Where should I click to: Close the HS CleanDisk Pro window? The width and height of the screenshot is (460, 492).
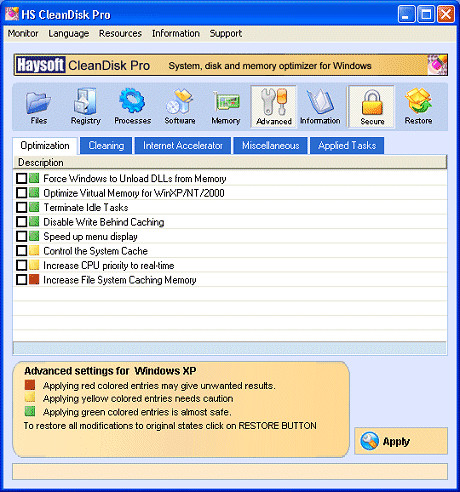coord(446,14)
